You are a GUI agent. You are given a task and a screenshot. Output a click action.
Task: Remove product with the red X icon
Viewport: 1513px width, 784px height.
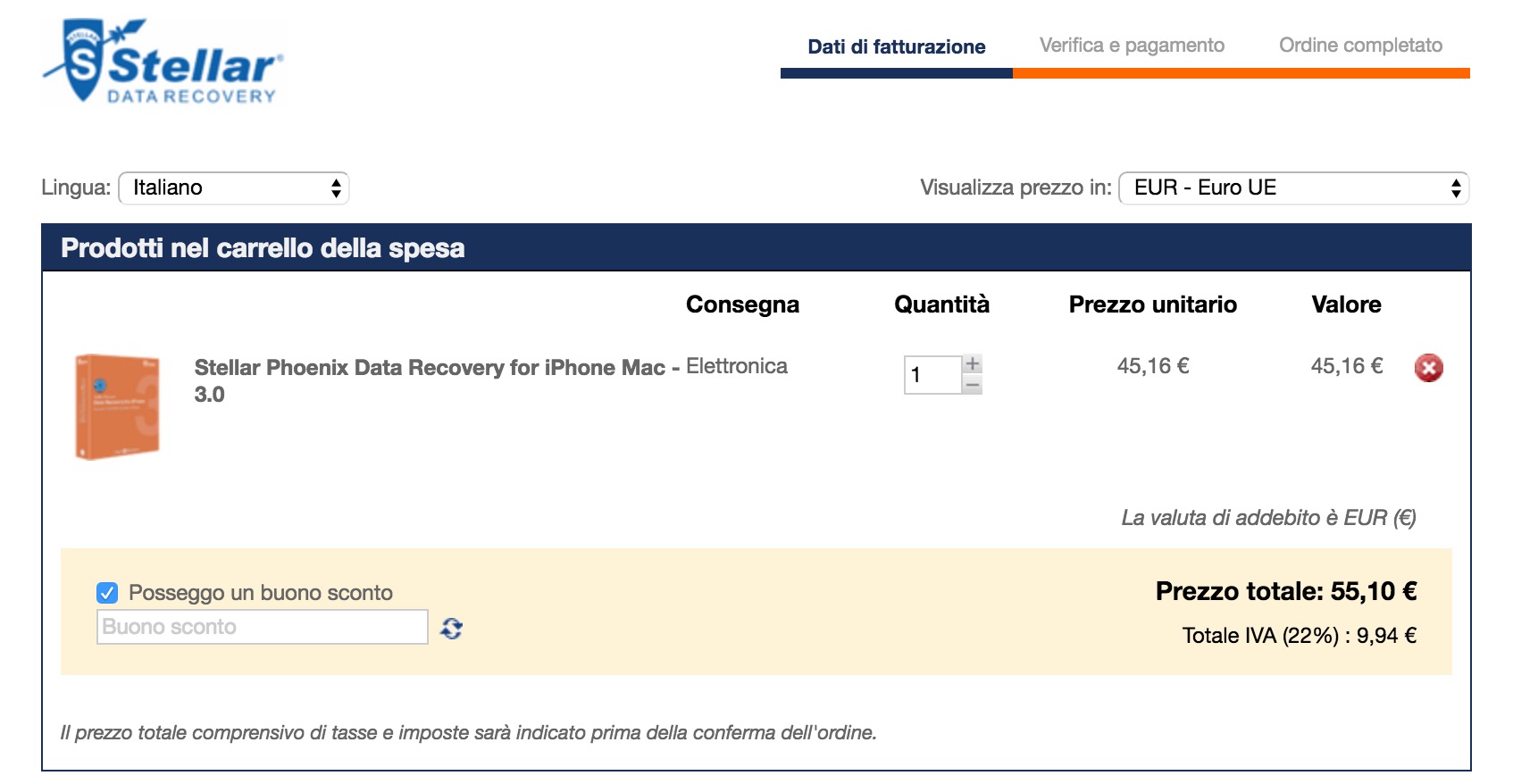[1428, 368]
